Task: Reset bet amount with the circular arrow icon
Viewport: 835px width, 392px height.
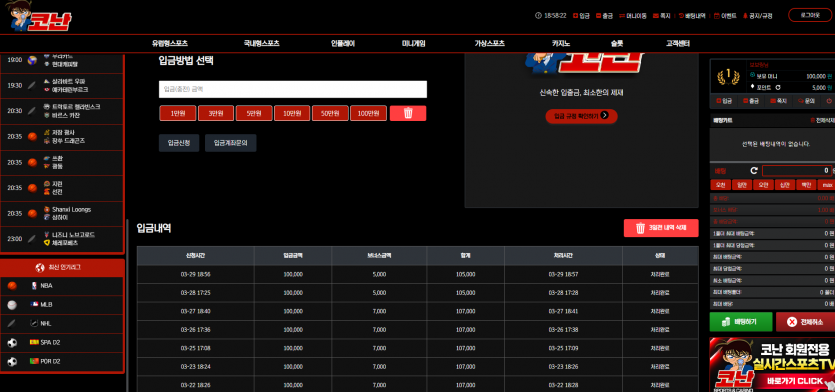Action: click(x=754, y=170)
